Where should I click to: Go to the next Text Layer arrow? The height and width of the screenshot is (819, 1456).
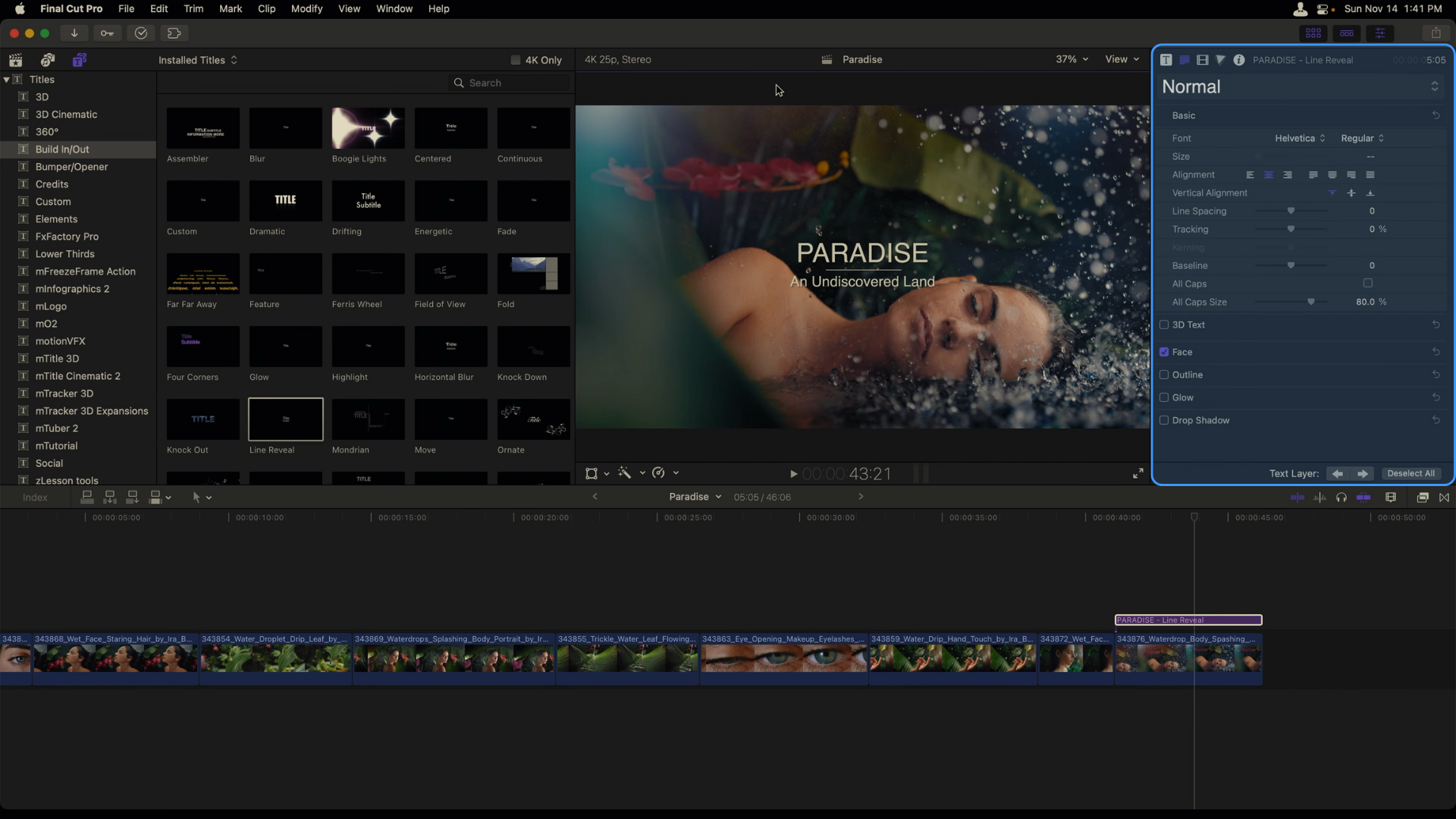pyautogui.click(x=1363, y=474)
